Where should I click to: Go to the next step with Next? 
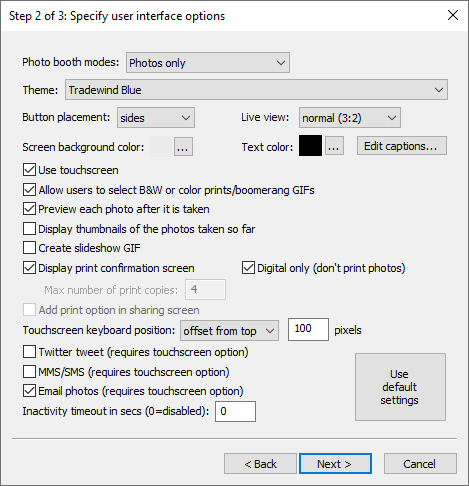335,463
